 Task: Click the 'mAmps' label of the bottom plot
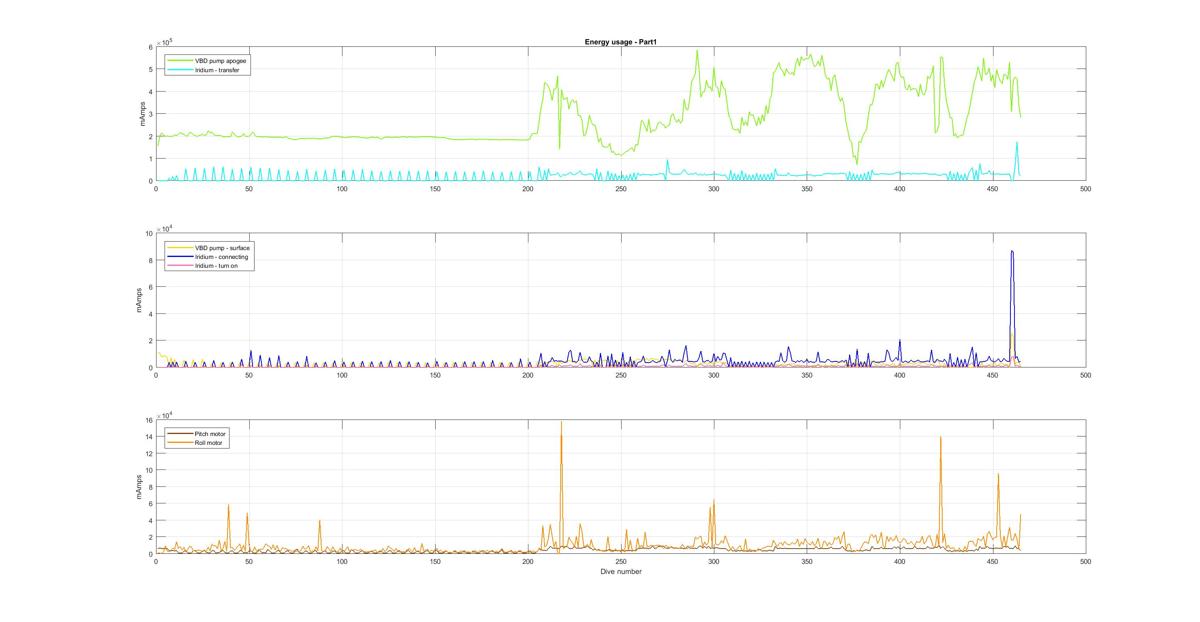[141, 487]
